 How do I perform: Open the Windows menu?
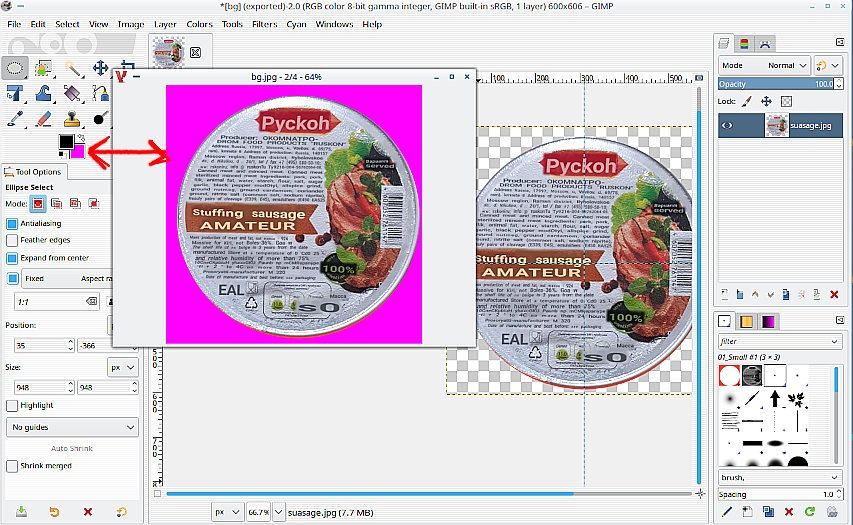click(334, 24)
